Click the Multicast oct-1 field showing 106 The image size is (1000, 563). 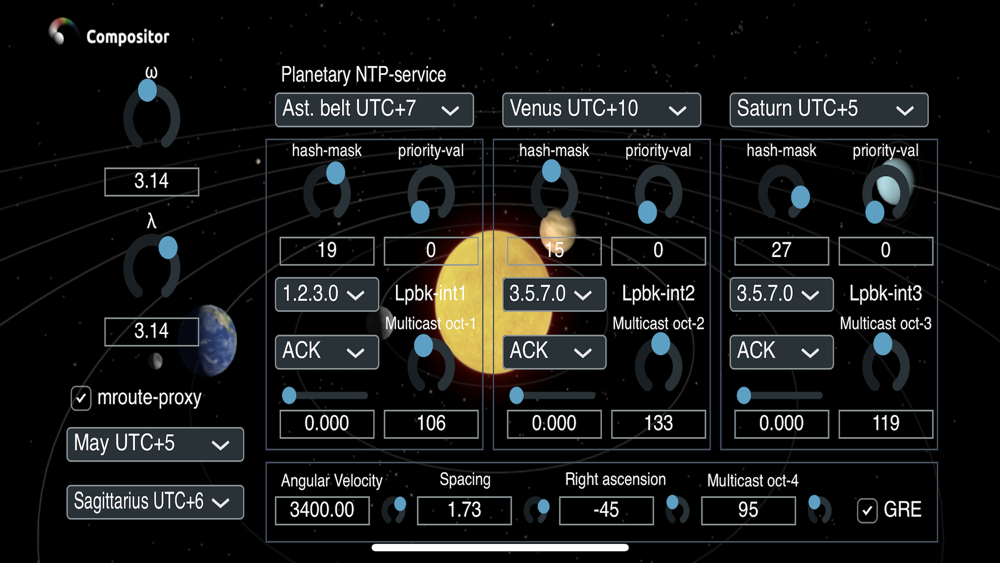[x=431, y=424]
